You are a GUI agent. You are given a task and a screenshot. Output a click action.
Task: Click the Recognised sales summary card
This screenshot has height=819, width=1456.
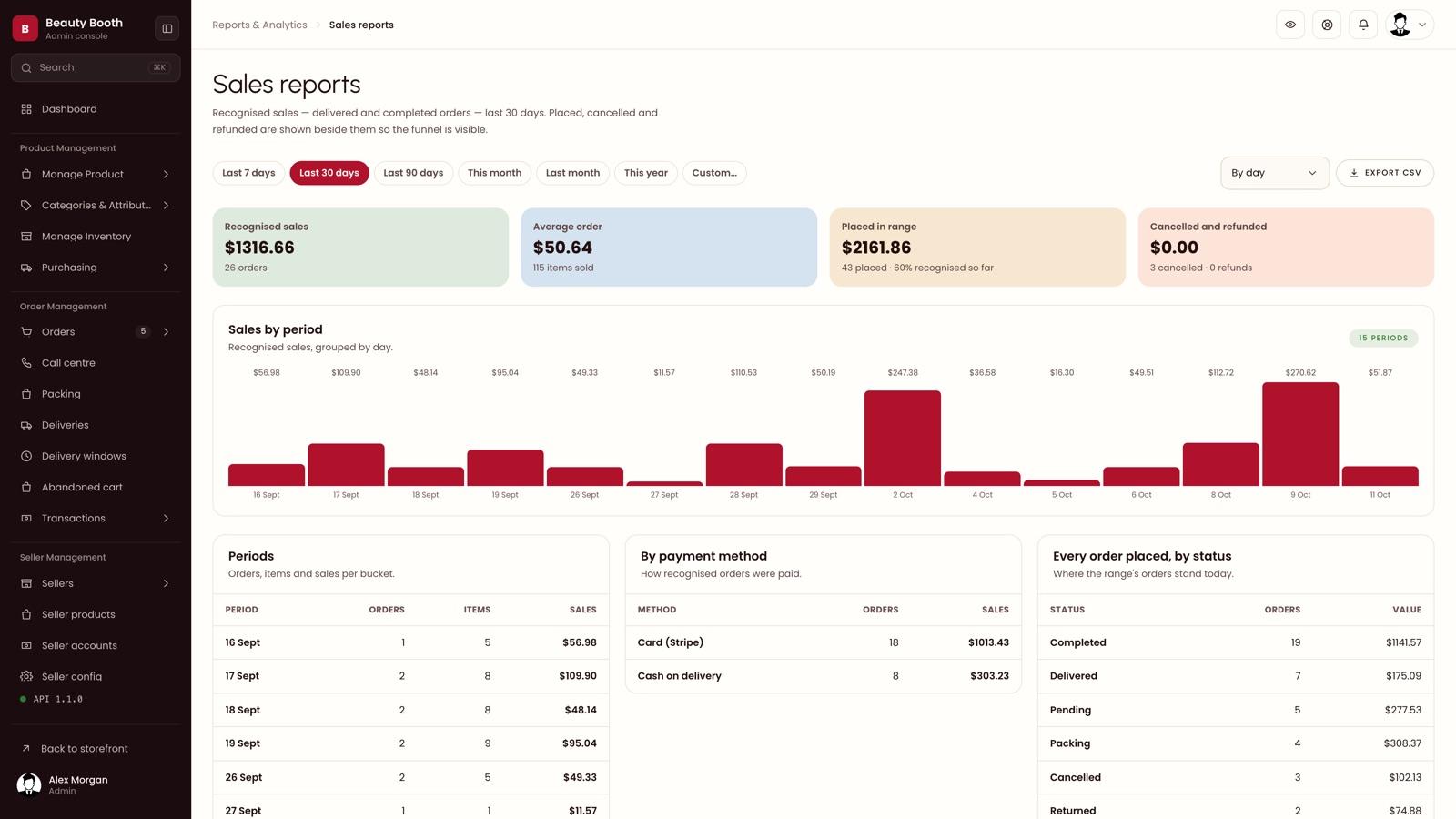(x=360, y=248)
